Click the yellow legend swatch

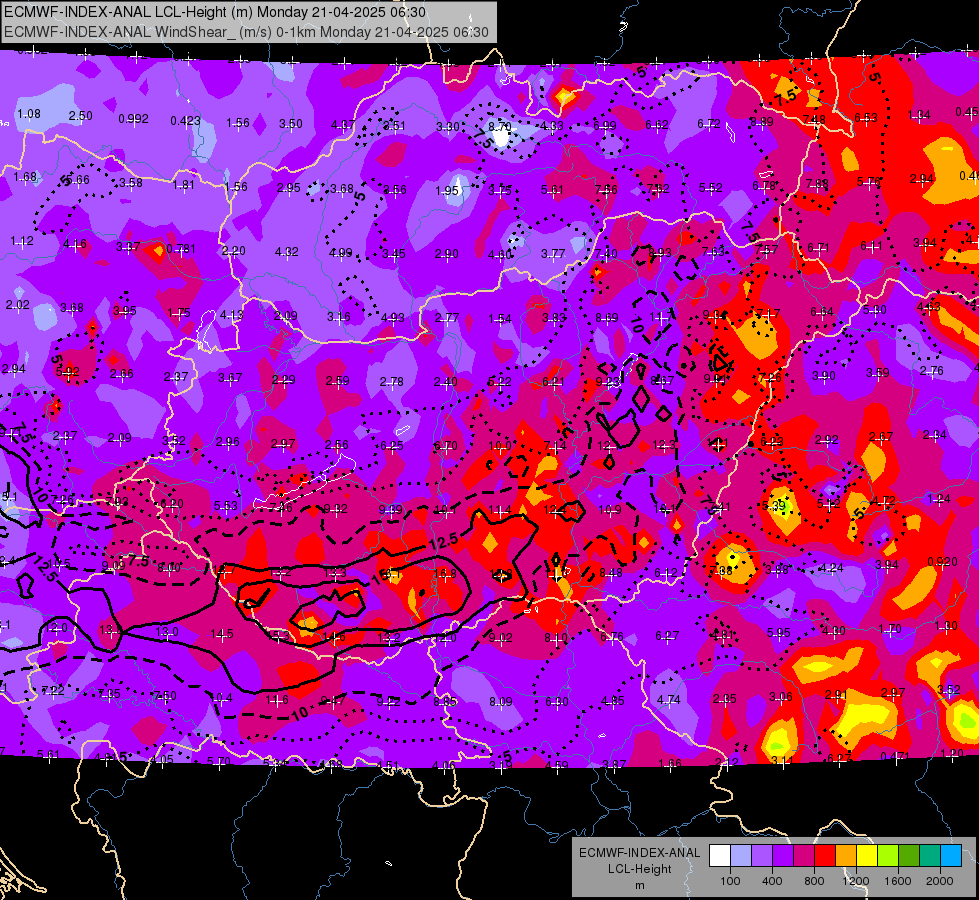point(867,856)
